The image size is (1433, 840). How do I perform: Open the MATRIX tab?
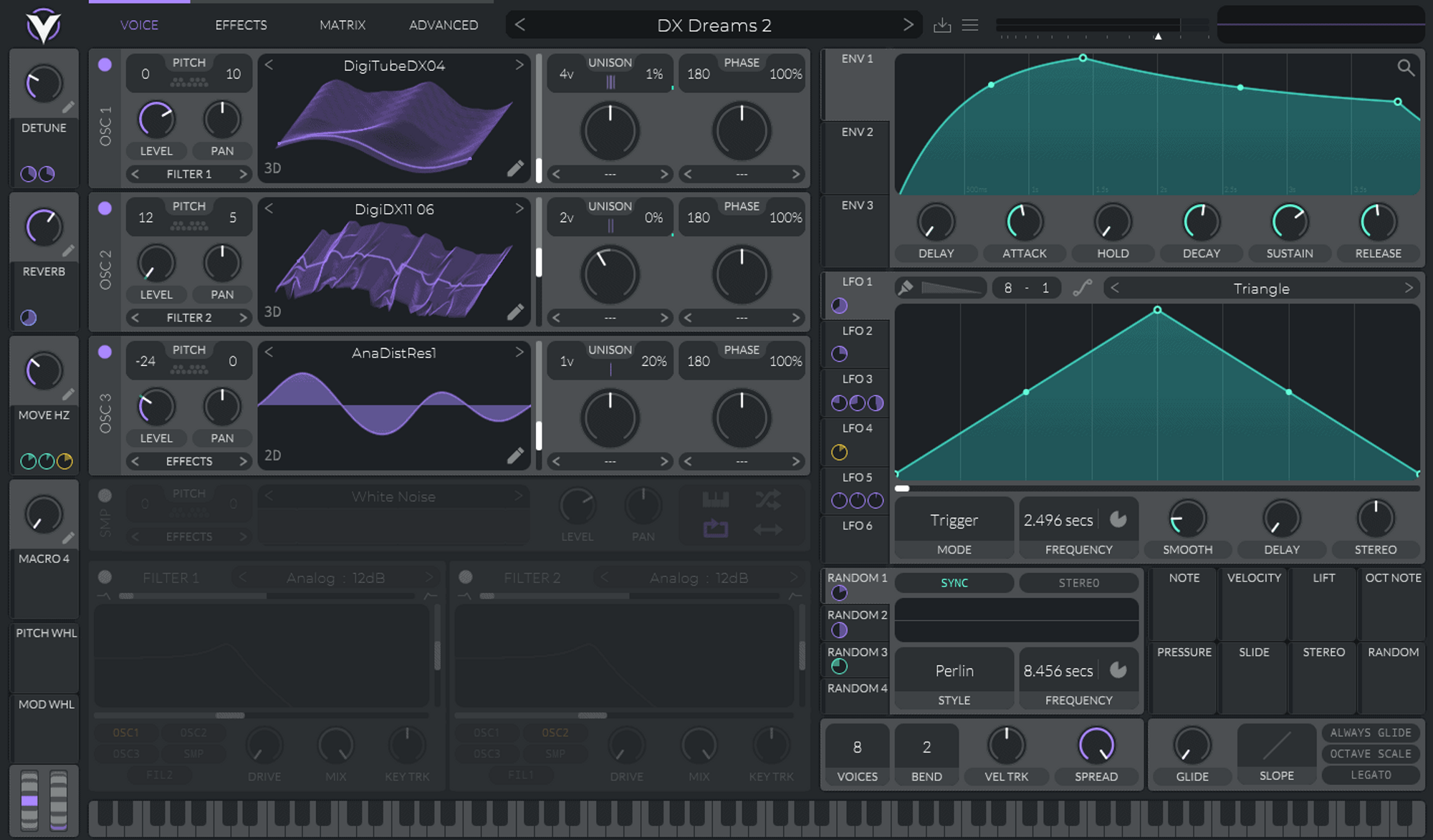coord(342,25)
